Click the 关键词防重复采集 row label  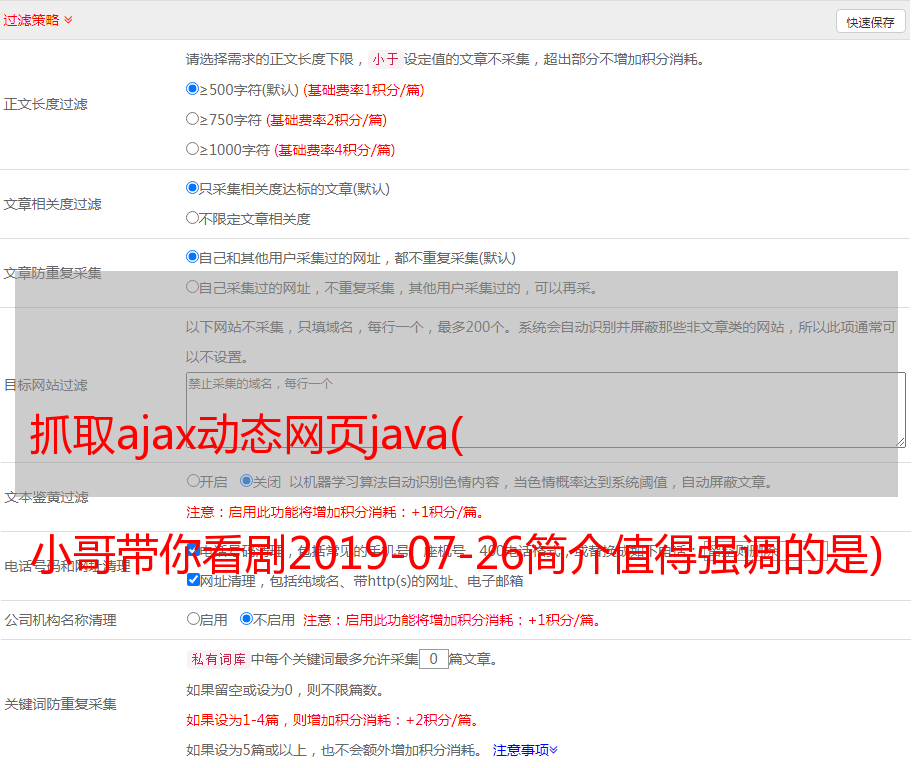tap(60, 705)
